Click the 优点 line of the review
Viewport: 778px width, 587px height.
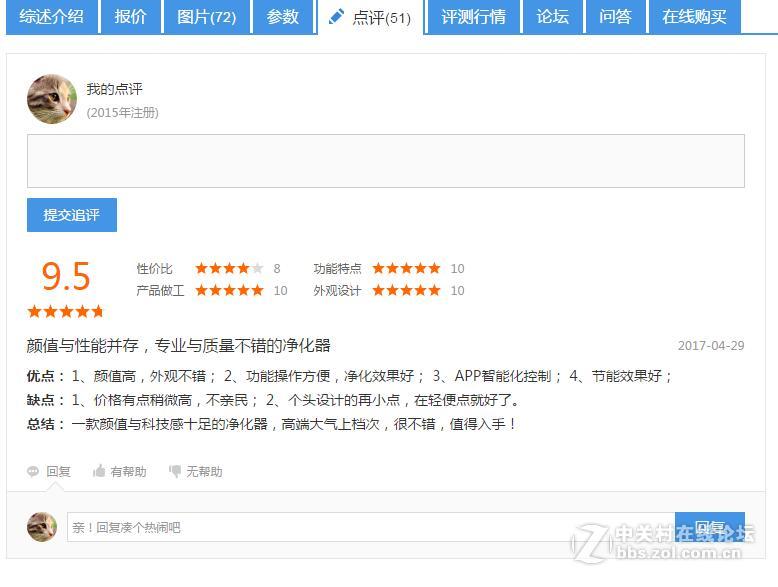[349, 376]
